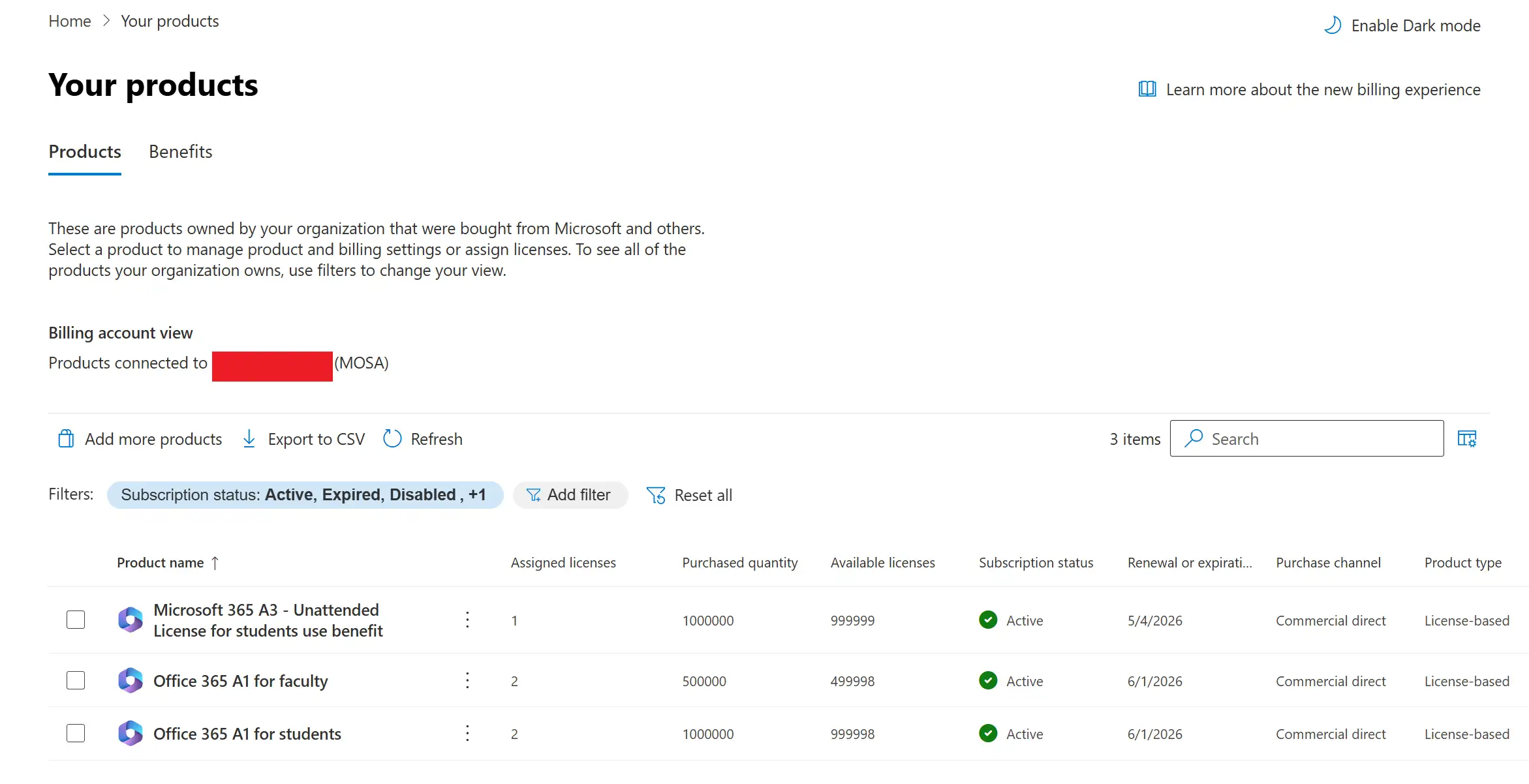Focus the Search input field
Image resolution: width=1529 pixels, height=784 pixels.
point(1306,438)
